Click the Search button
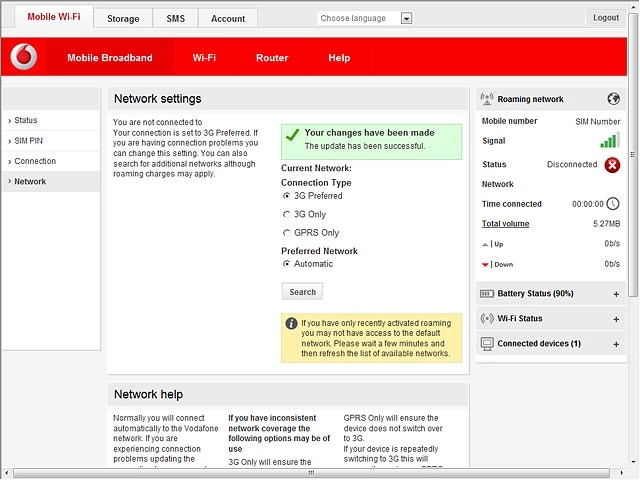Viewport: 640px width, 480px height. coord(302,292)
